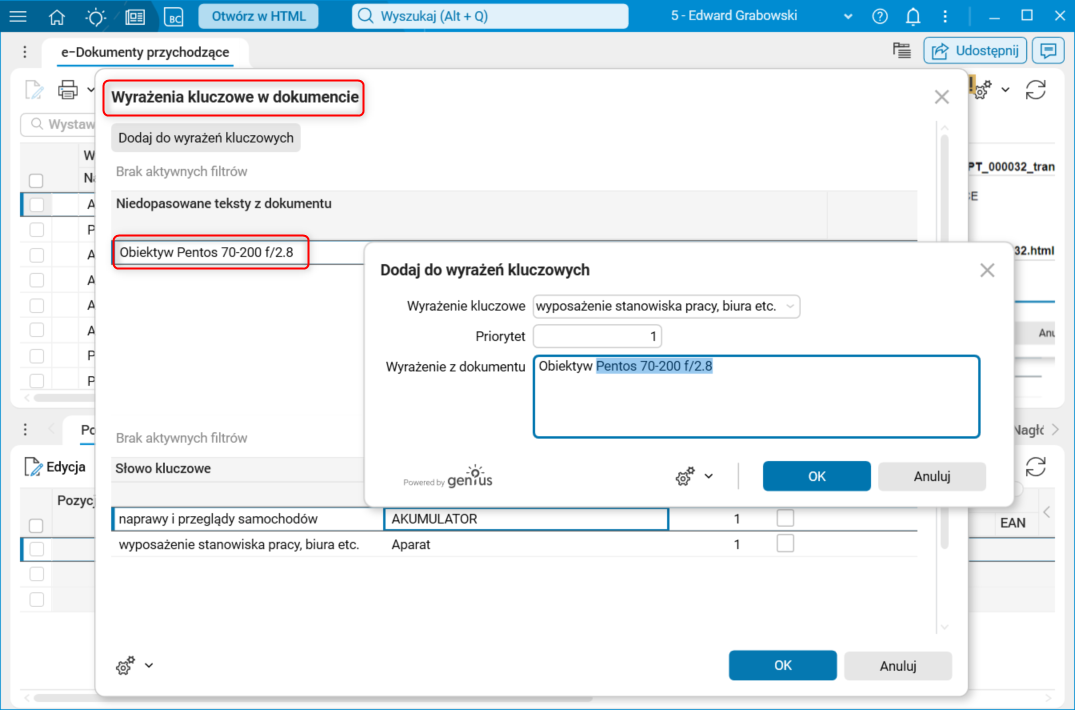Image resolution: width=1075 pixels, height=710 pixels.
Task: Click Niedopasowane teksty z dokumentu header
Action: tap(224, 204)
